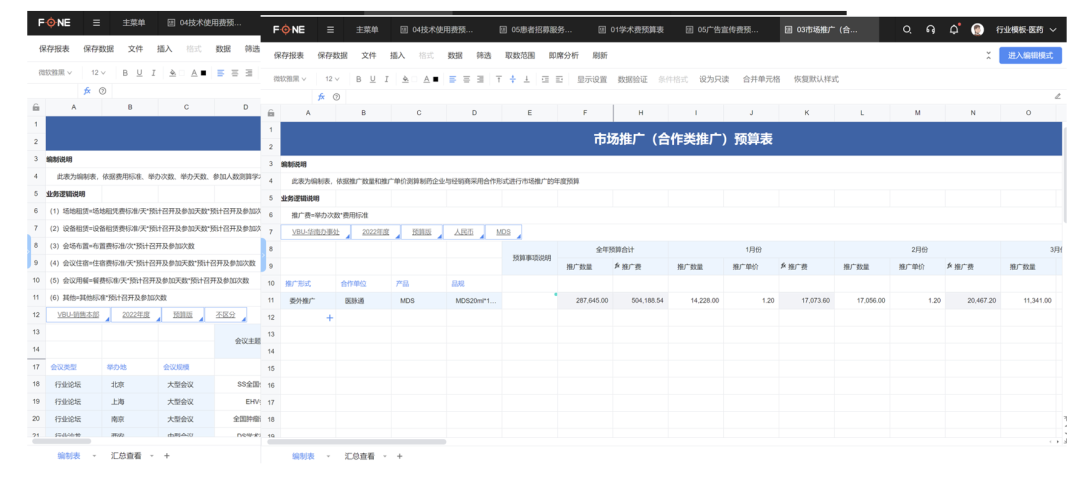
Task: Click increase indent icon in front window
Action: click(x=560, y=79)
